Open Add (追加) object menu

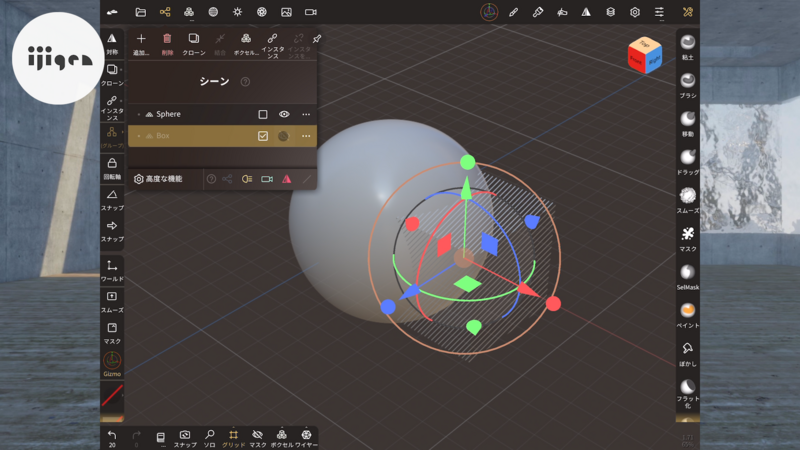point(141,44)
